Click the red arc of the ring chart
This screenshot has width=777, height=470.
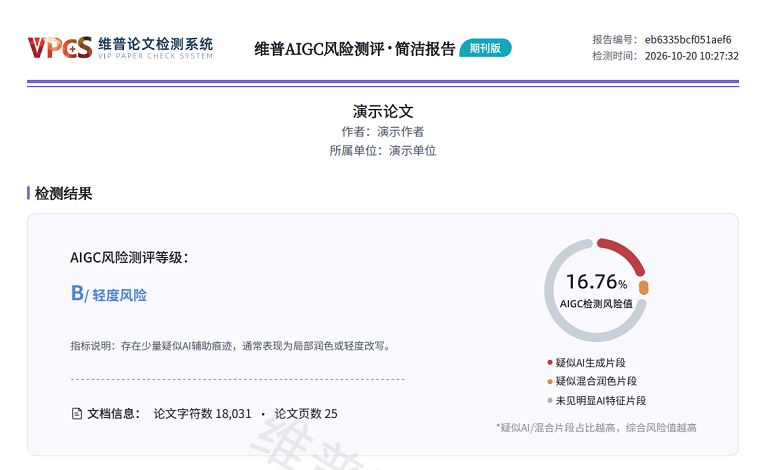624,254
